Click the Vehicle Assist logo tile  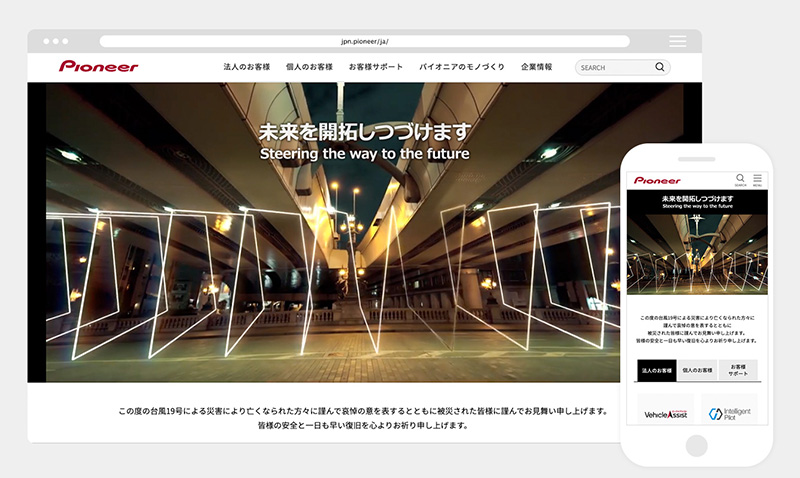(666, 412)
